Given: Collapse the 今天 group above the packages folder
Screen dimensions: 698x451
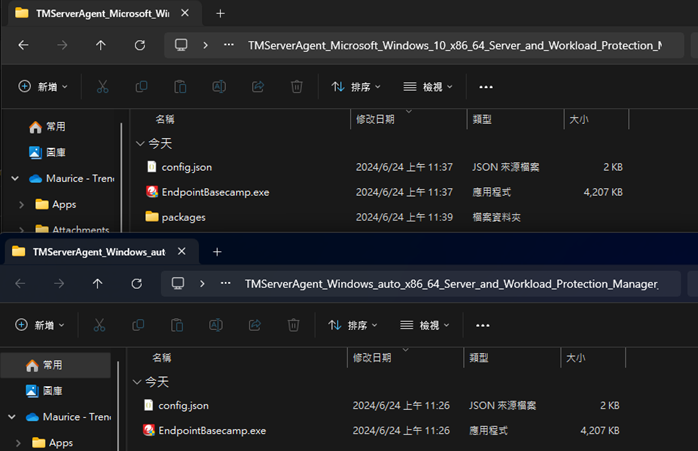Looking at the screenshot, I should (141, 144).
